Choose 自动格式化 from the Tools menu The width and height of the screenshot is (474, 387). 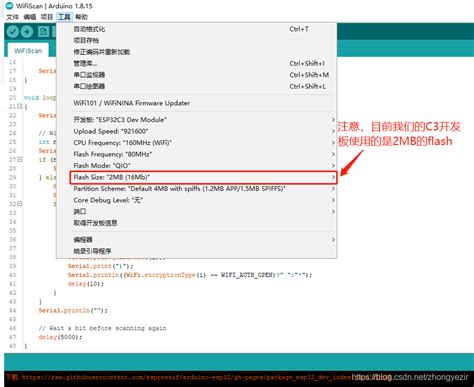[x=197, y=29]
